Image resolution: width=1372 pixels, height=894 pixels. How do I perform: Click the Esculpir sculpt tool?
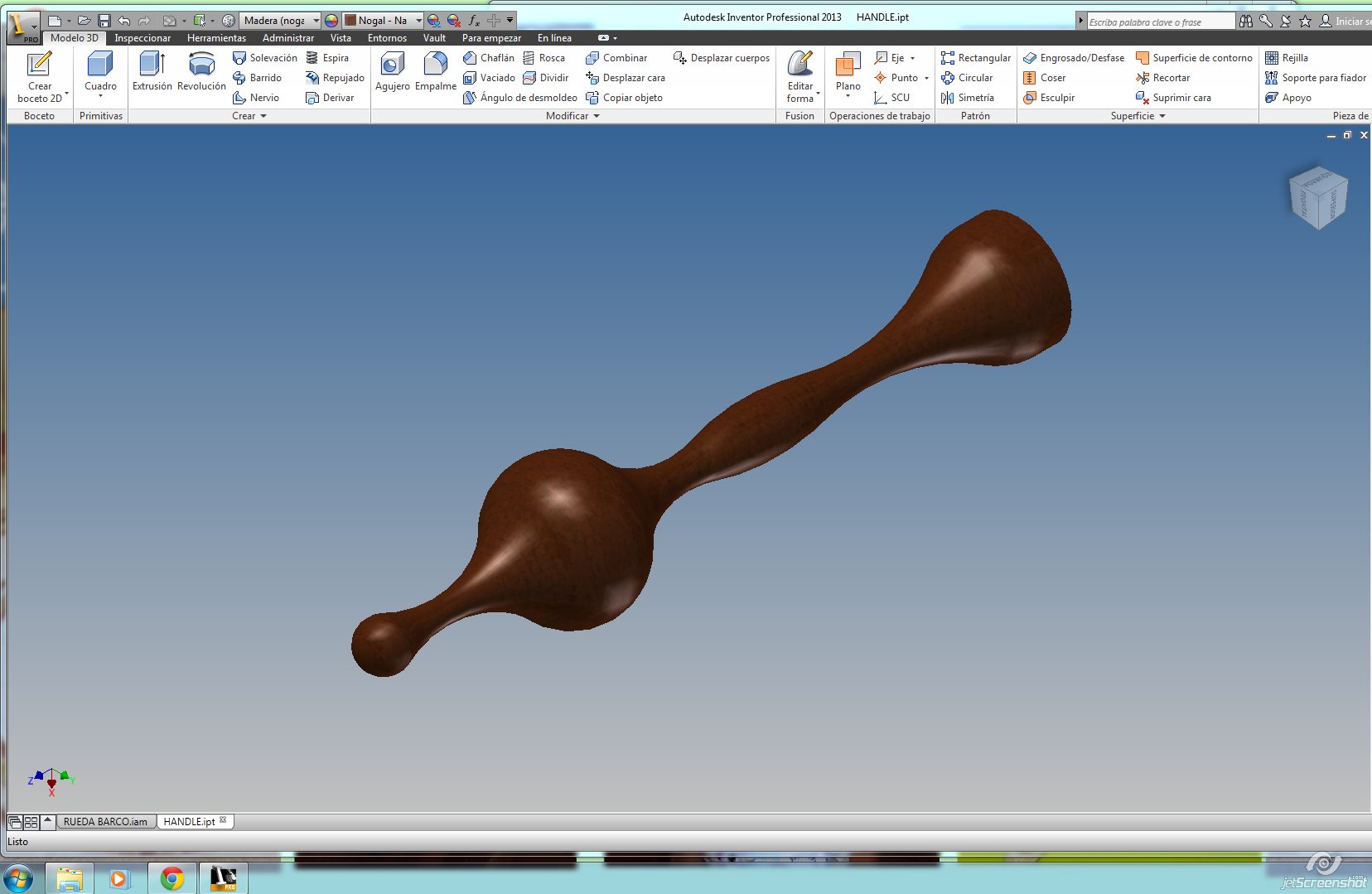(x=1049, y=98)
